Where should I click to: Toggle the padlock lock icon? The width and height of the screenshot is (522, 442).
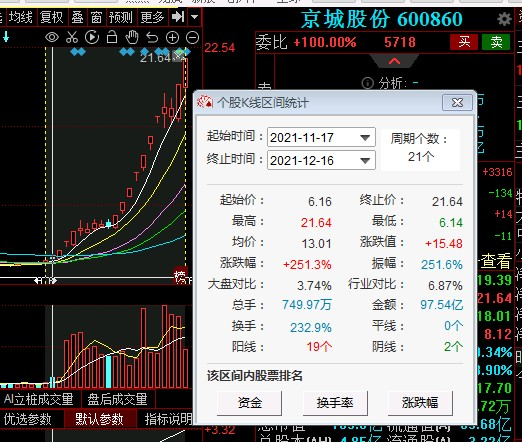[x=112, y=37]
